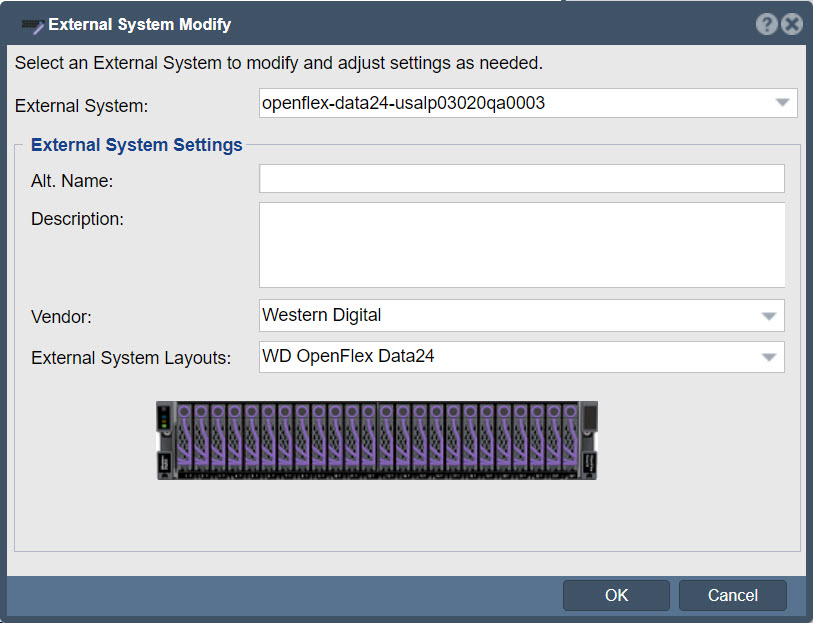Click the 'Vendor:' label
Screen dimensions: 813x623
click(61, 317)
